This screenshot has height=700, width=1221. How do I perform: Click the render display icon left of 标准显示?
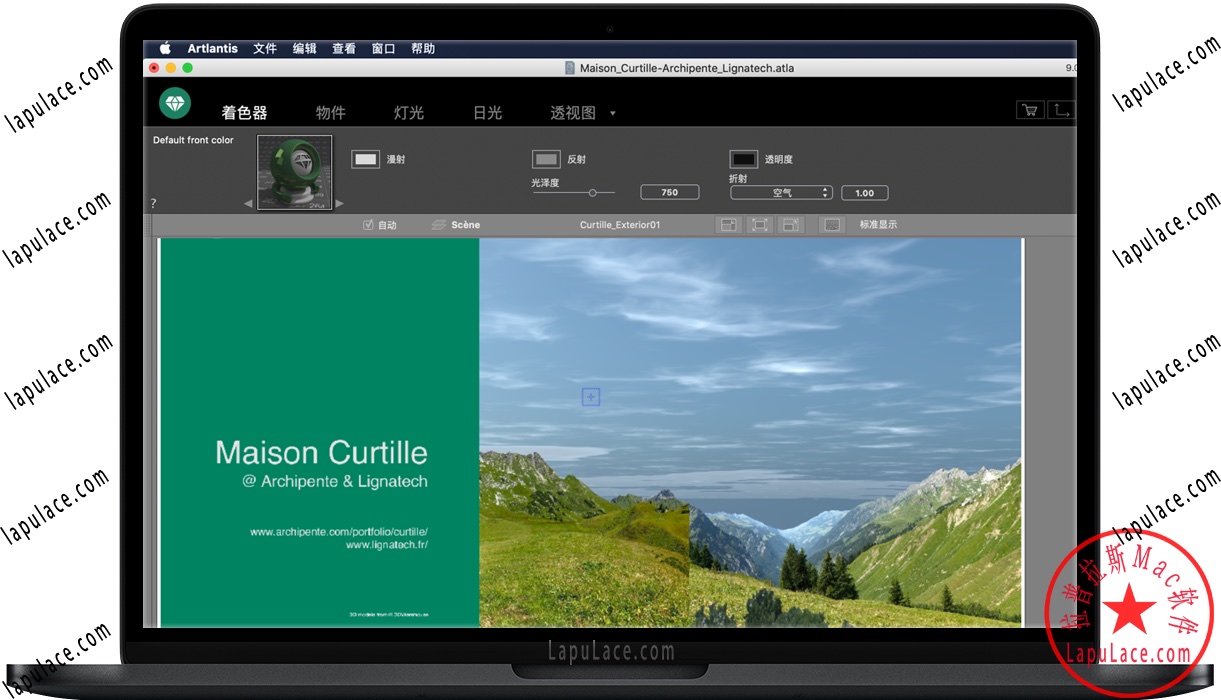click(x=831, y=224)
